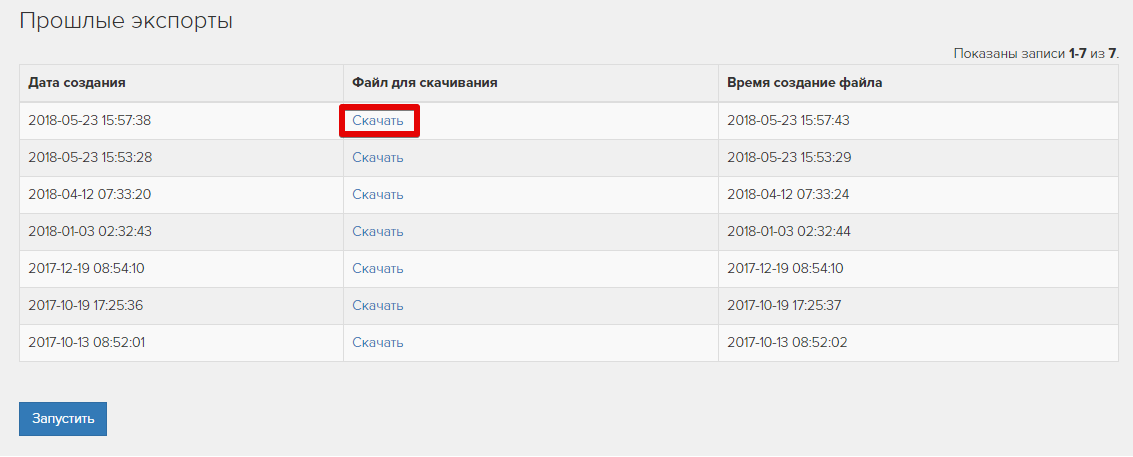The width and height of the screenshot is (1133, 457).
Task: Click the Показаны записи 1-7 из 7 summary text
Action: coord(1035,53)
